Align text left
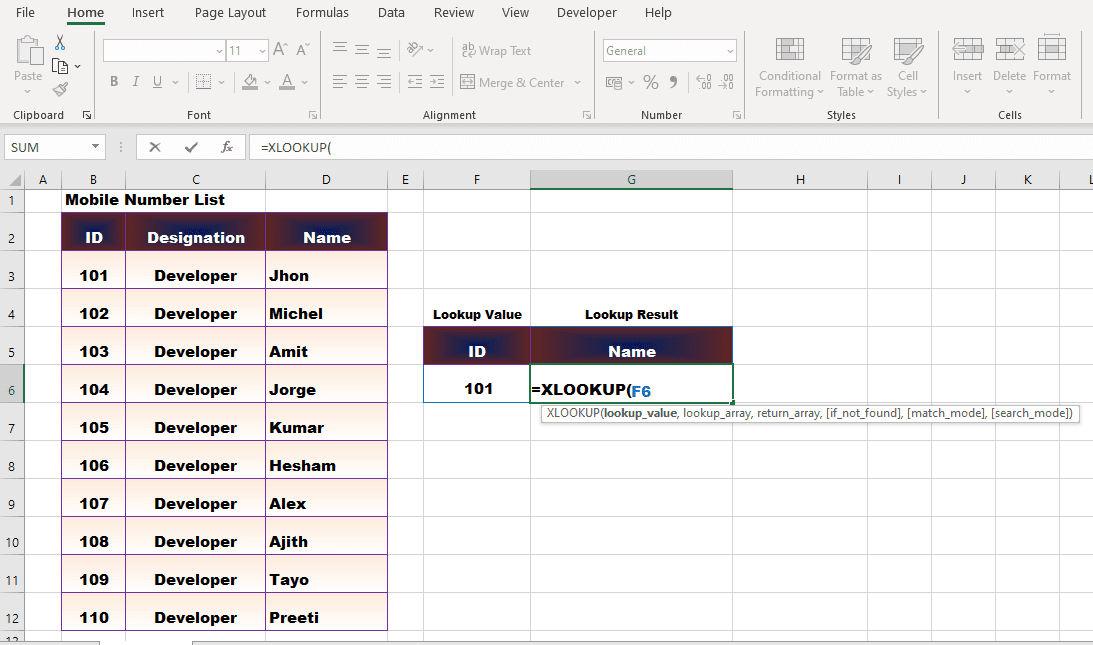This screenshot has width=1093, height=645. pos(340,82)
